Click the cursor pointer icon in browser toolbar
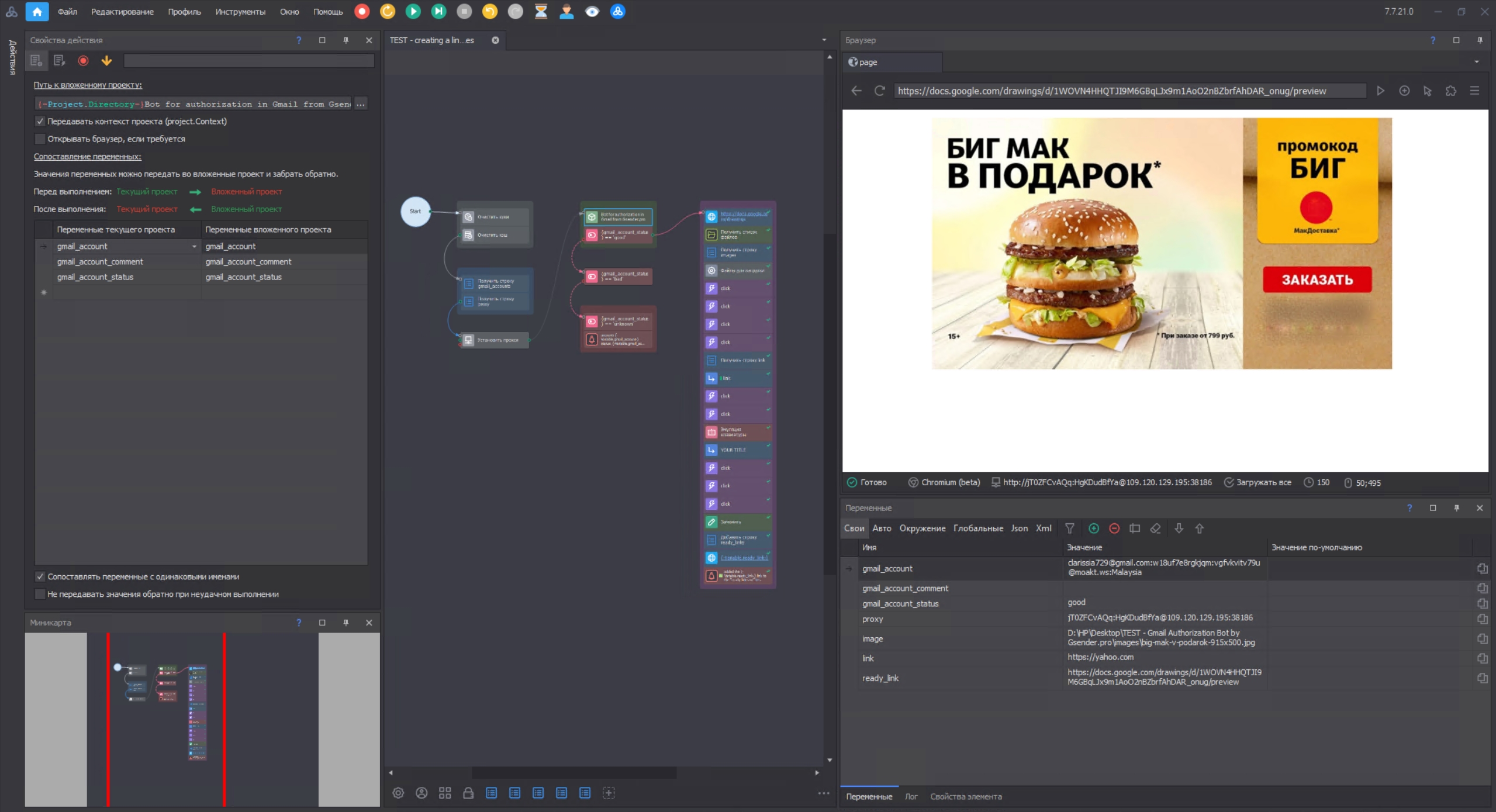This screenshot has width=1496, height=812. coord(1428,91)
